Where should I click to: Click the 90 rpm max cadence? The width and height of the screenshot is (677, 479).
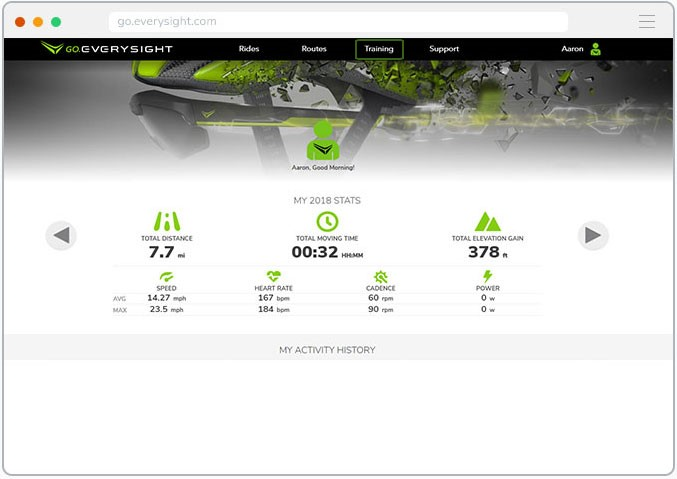click(x=380, y=309)
